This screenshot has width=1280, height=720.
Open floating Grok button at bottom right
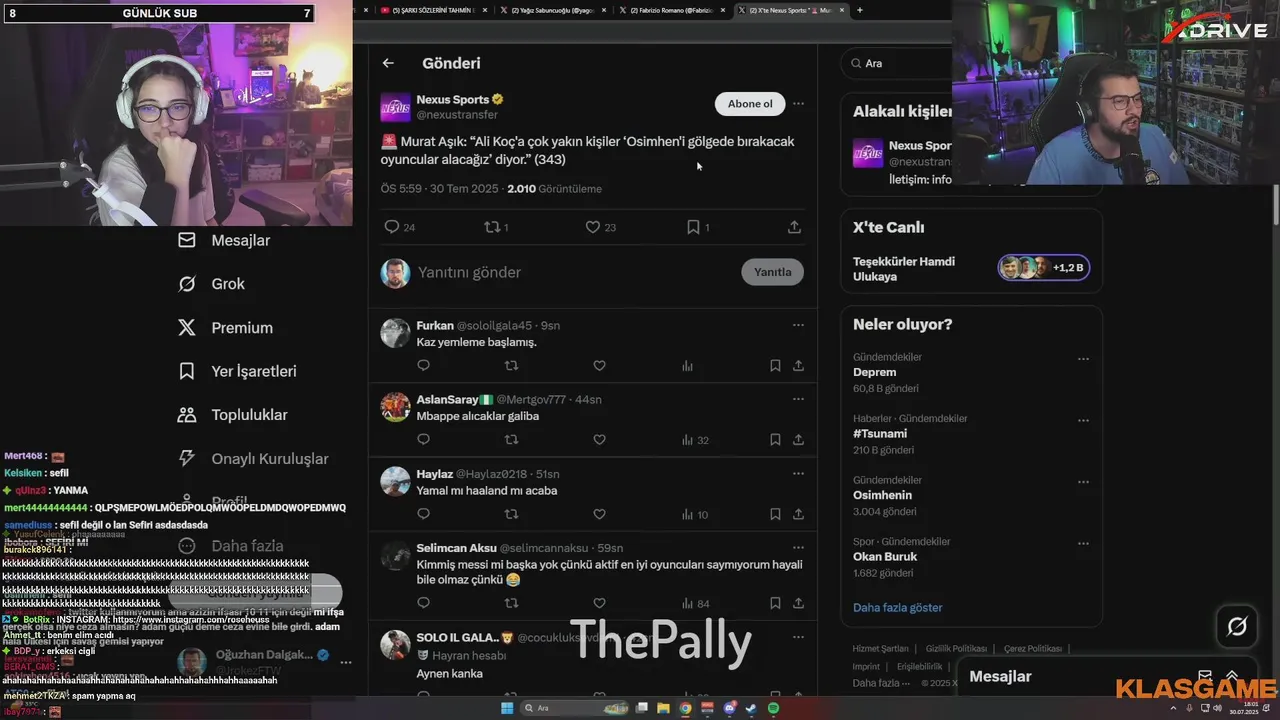1237,627
